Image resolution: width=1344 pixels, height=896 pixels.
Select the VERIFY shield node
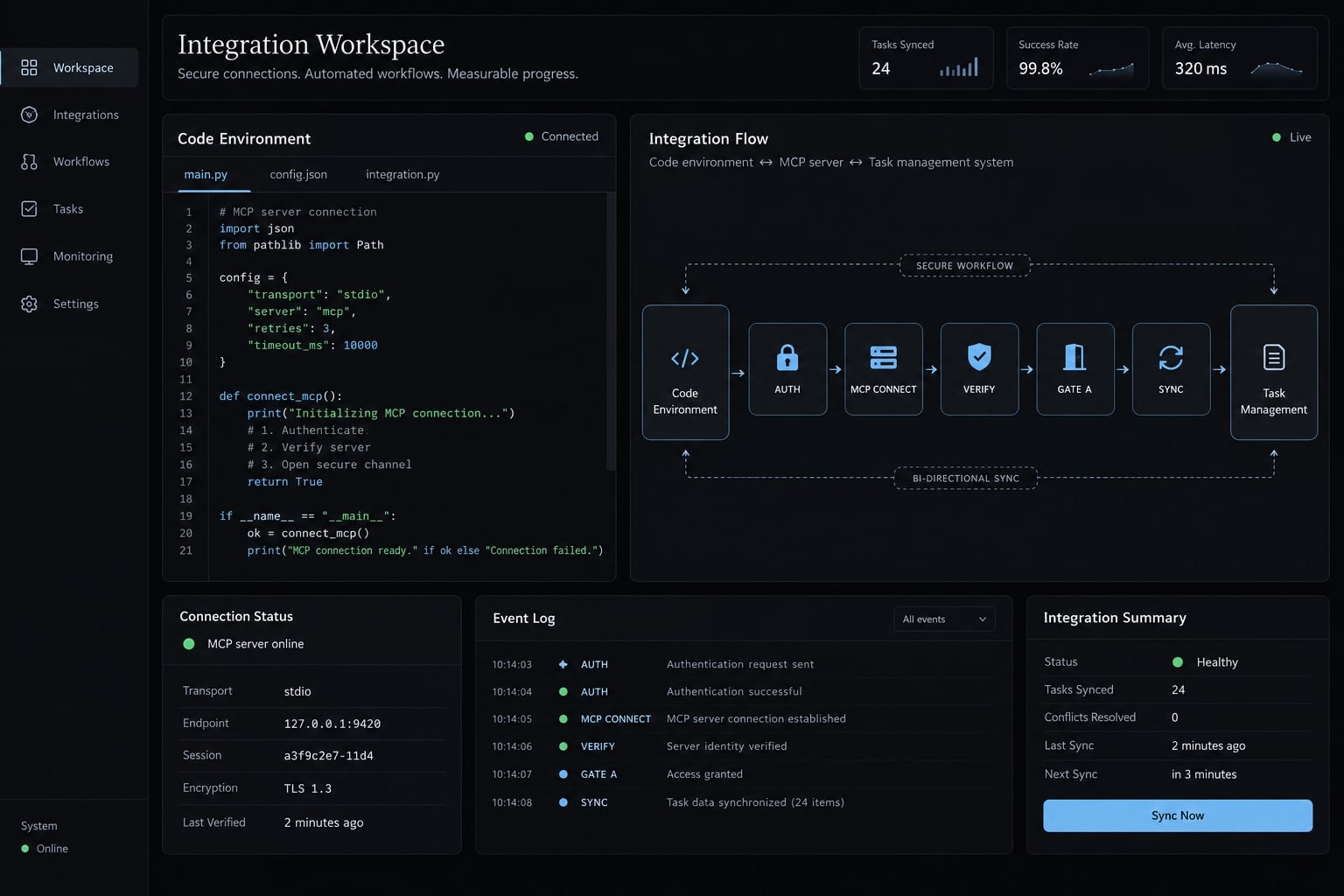point(979,369)
